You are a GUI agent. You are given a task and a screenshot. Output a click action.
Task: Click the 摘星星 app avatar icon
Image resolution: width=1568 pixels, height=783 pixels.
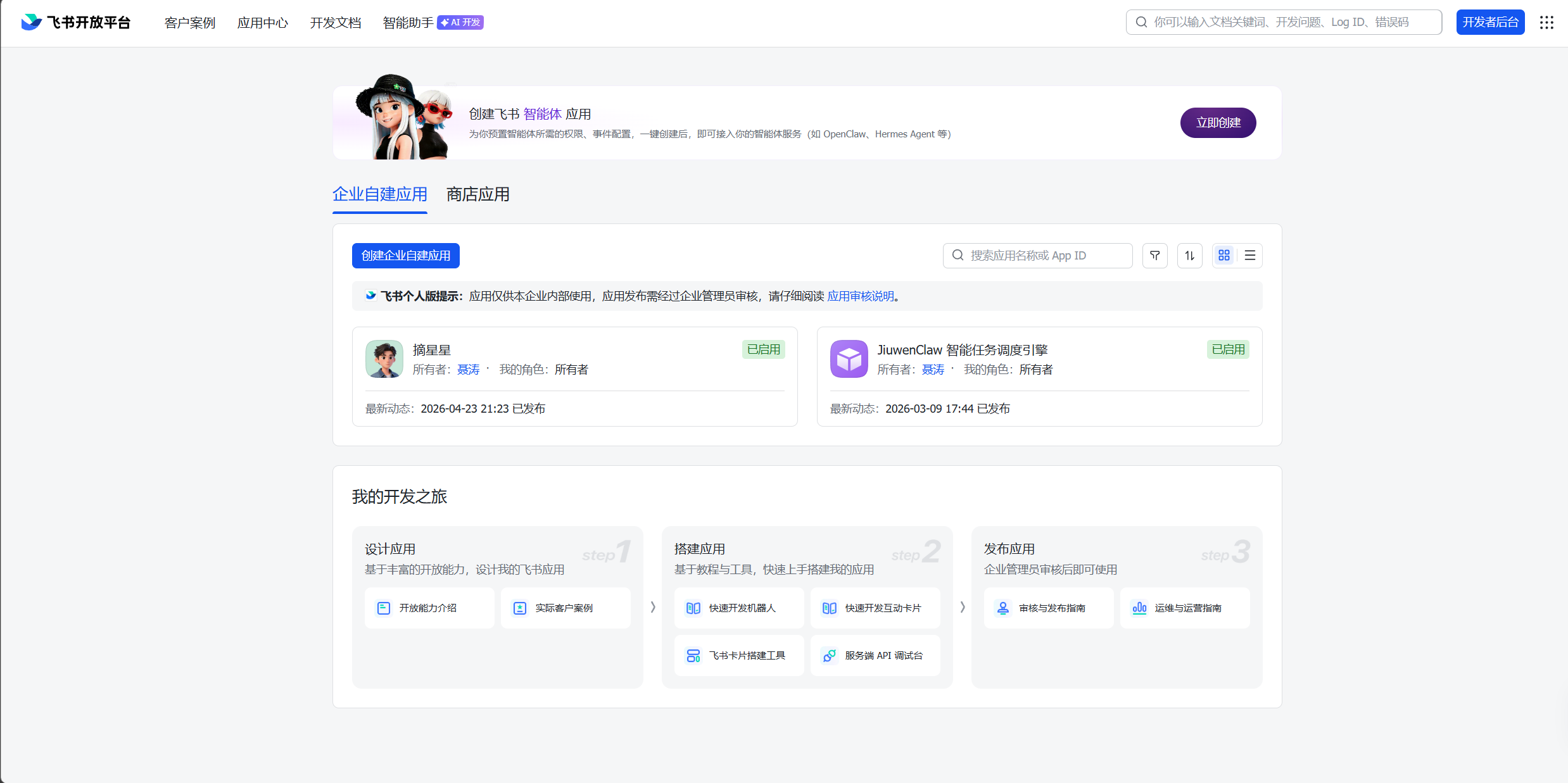click(x=384, y=359)
